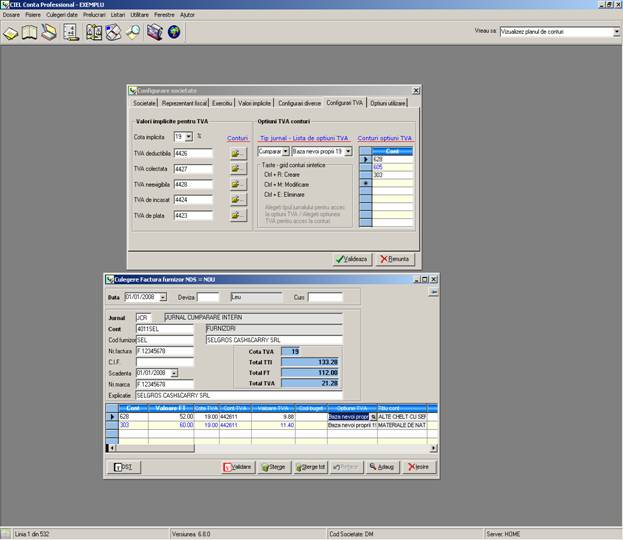Click the lookup icon in Optiune TVA cell
Viewport: 623px width, 540px height.
[373, 417]
